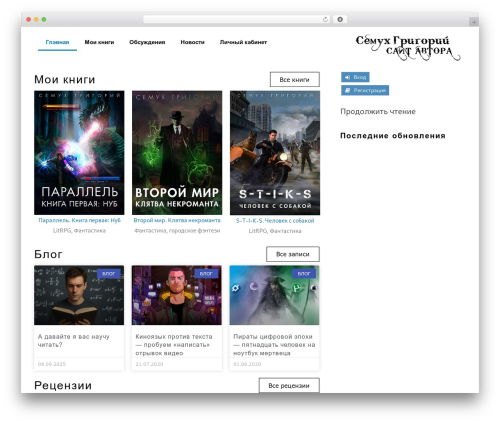
Task: Click LitRPG, Фантастика genre under S-T-I-K-S
Action: pos(275,231)
